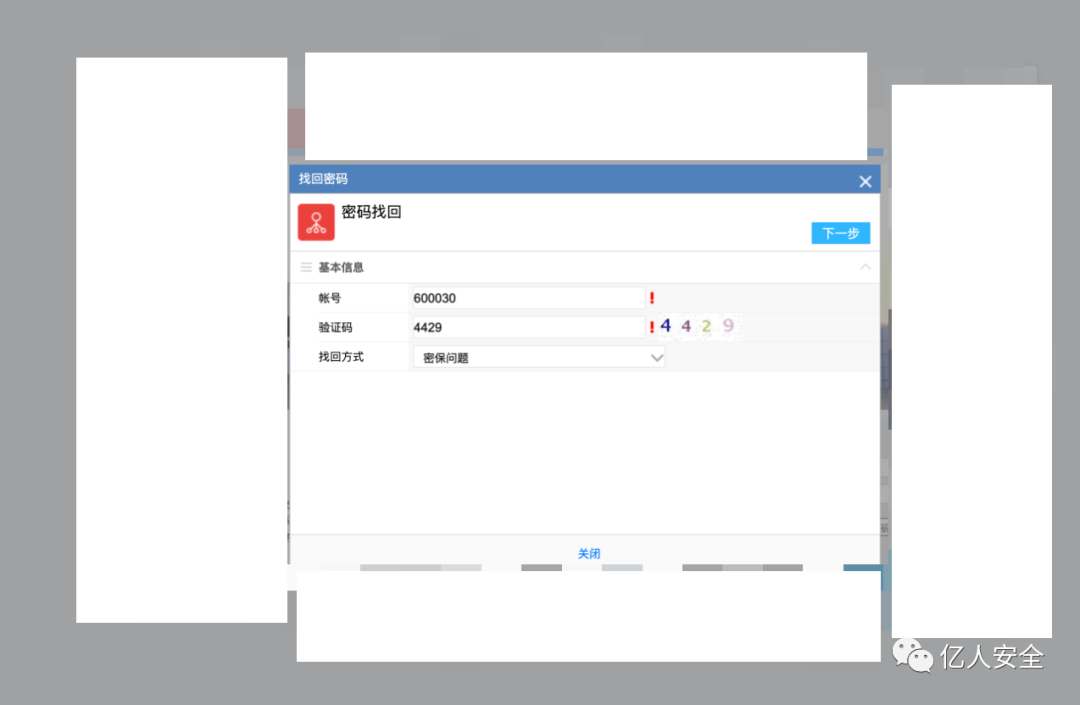The image size is (1080, 705).
Task: Click inside the 帐号 input showing 600030
Action: (x=520, y=297)
